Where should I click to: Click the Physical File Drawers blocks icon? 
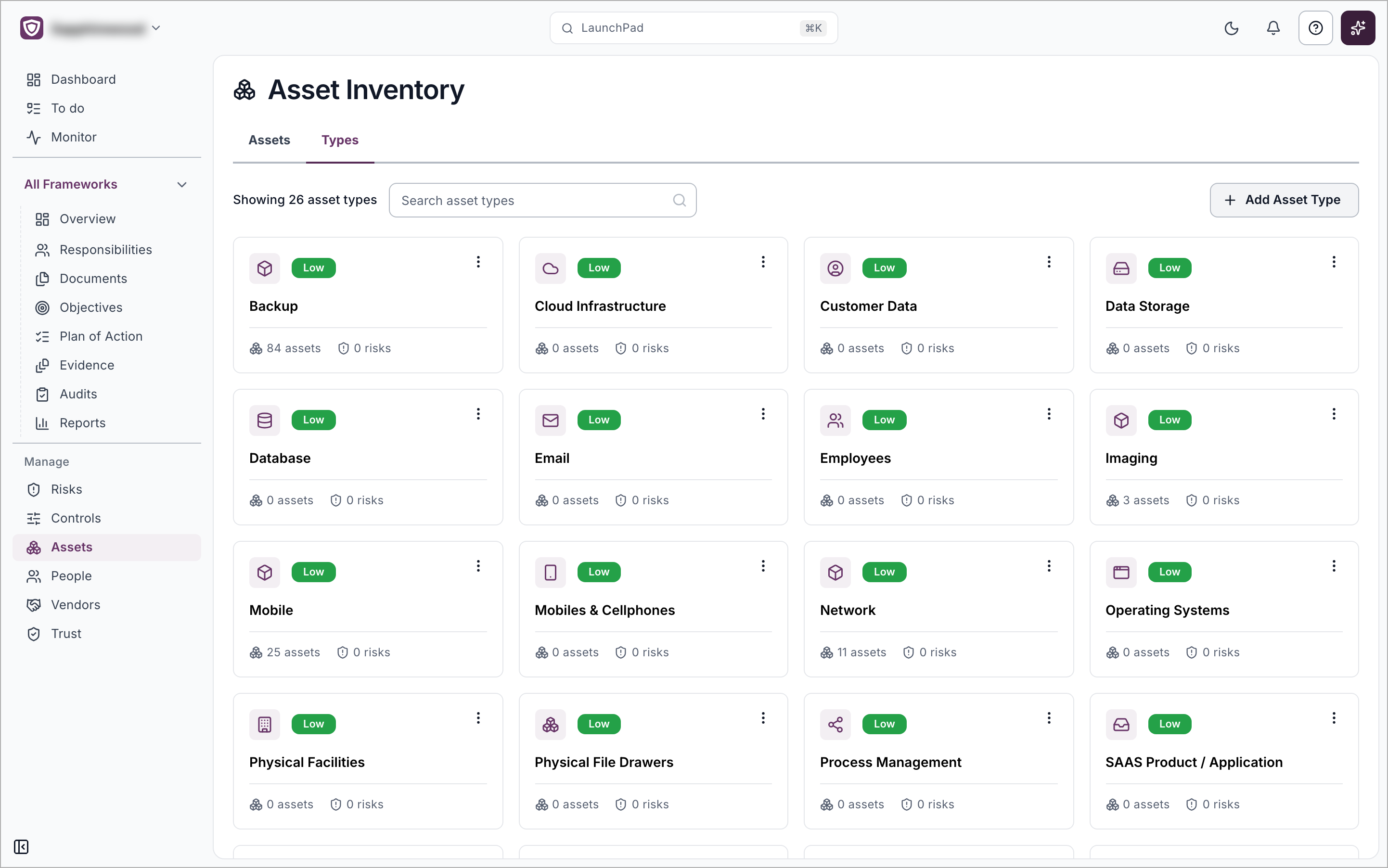point(550,725)
